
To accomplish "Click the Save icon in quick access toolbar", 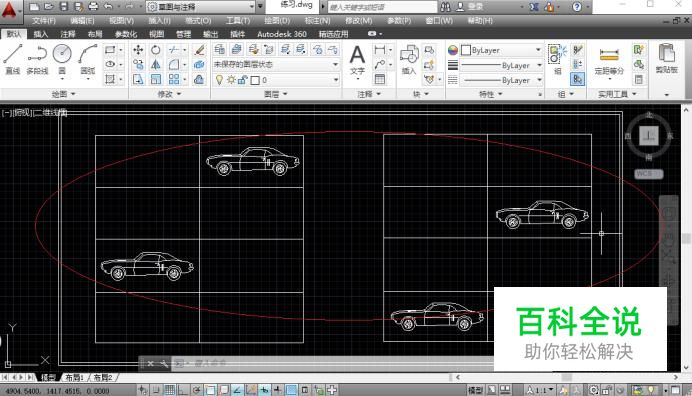I will (64, 7).
